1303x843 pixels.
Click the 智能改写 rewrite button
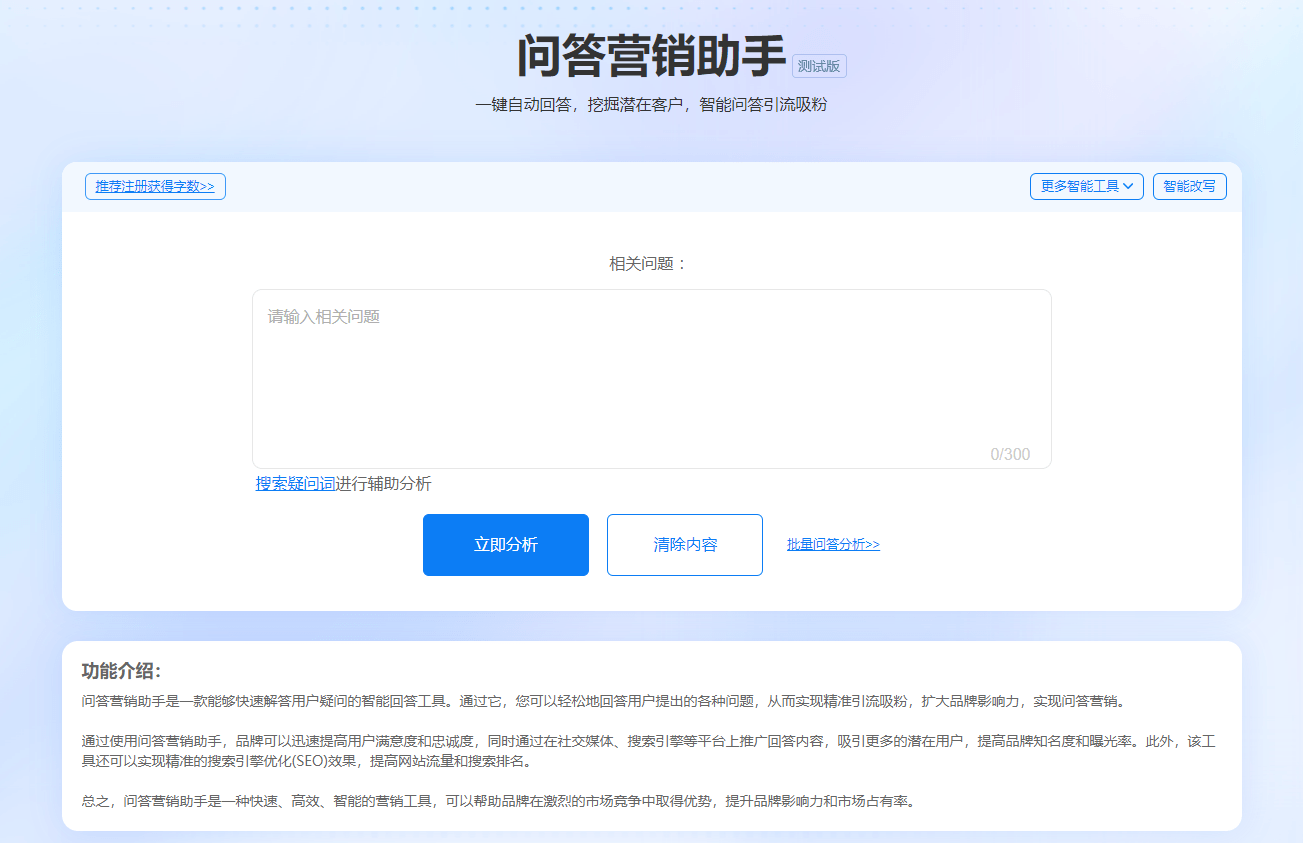(1189, 186)
